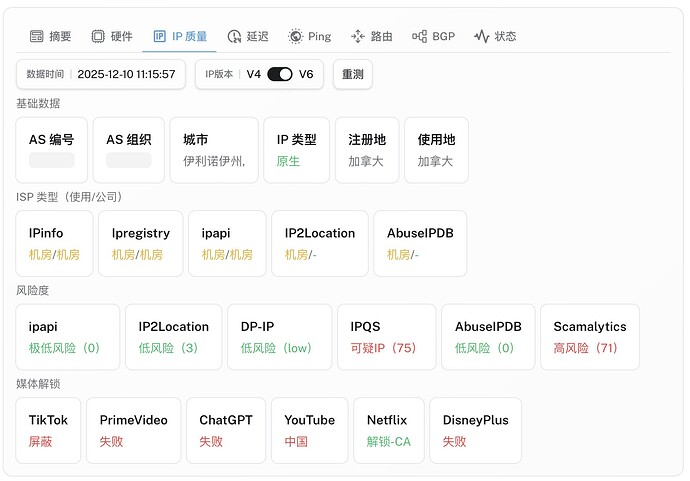Click the Ping globe icon

295,36
